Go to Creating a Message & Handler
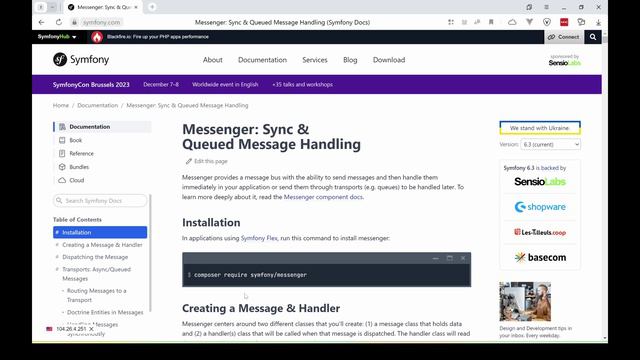 point(102,245)
